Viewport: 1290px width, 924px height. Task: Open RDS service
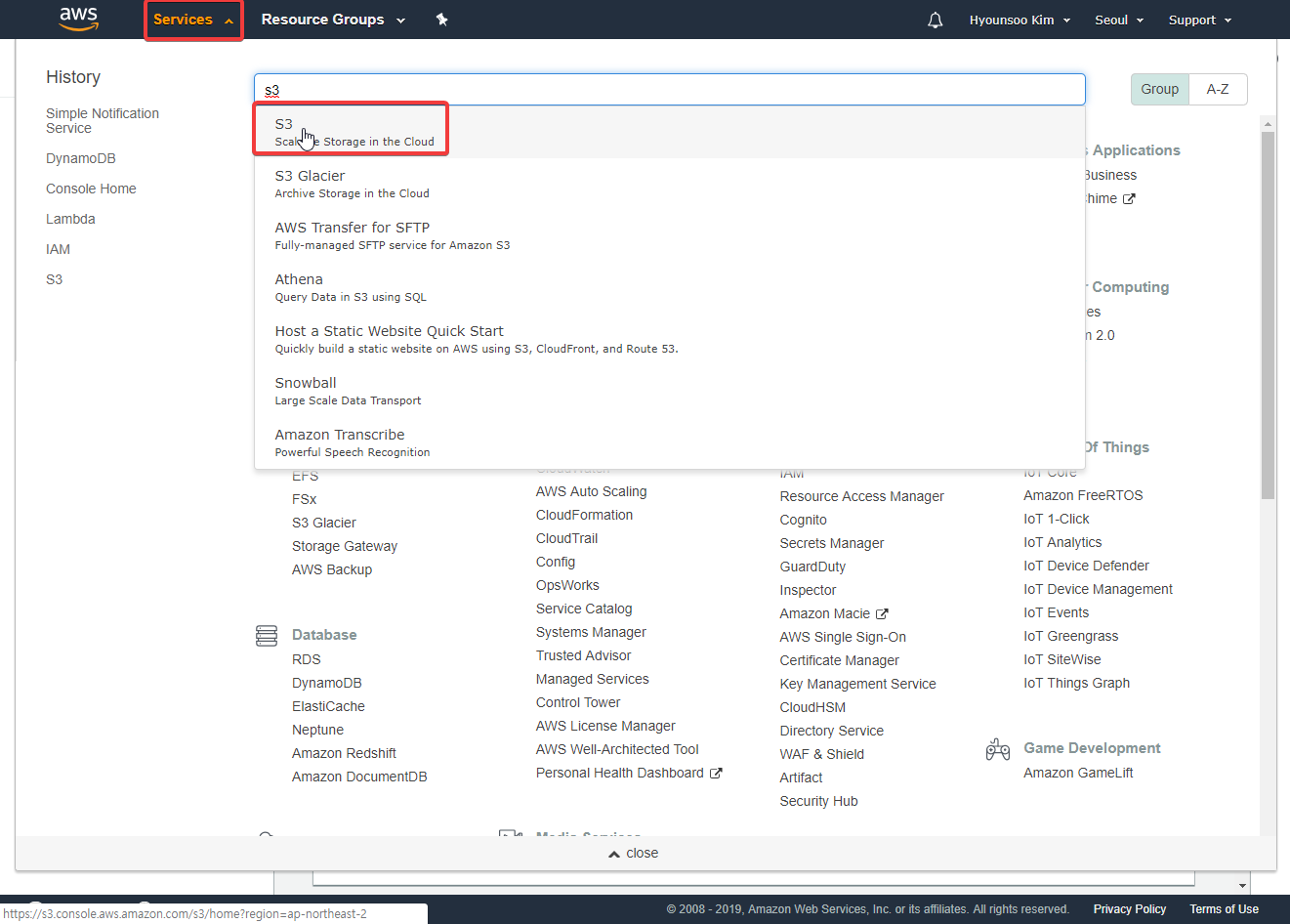(306, 659)
